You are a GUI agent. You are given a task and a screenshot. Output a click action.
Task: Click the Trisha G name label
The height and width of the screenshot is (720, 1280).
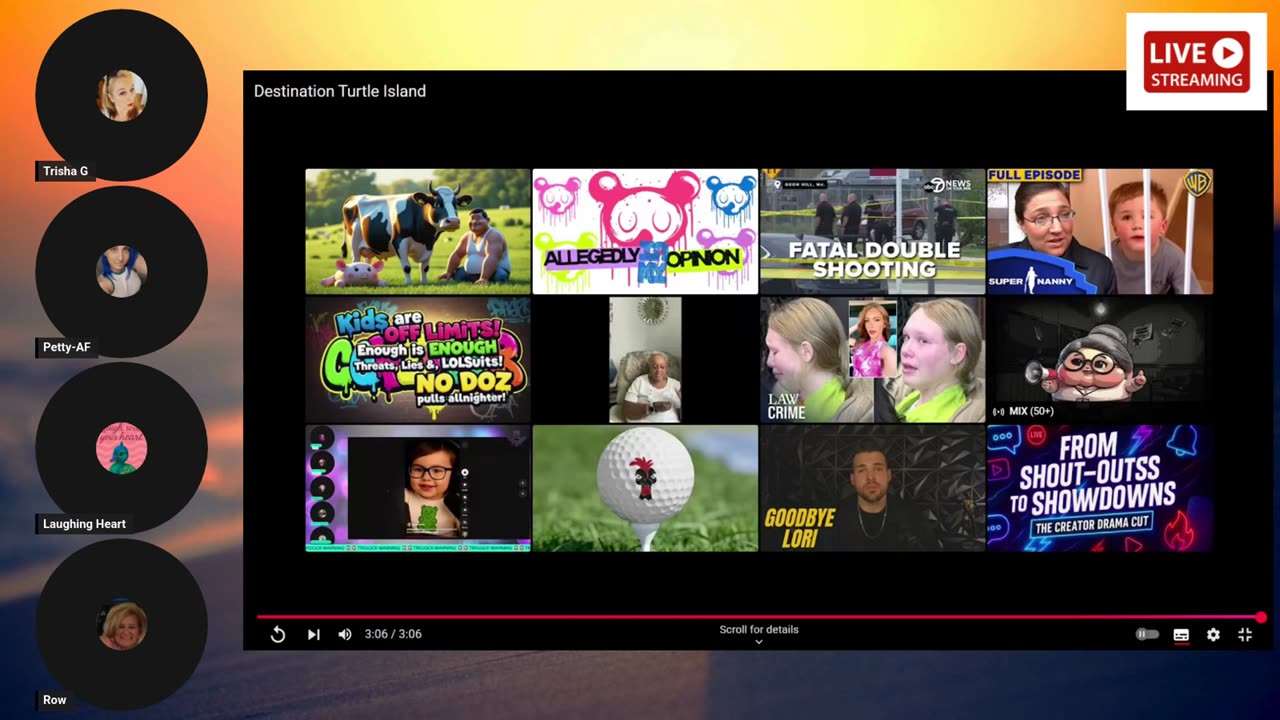(x=66, y=171)
